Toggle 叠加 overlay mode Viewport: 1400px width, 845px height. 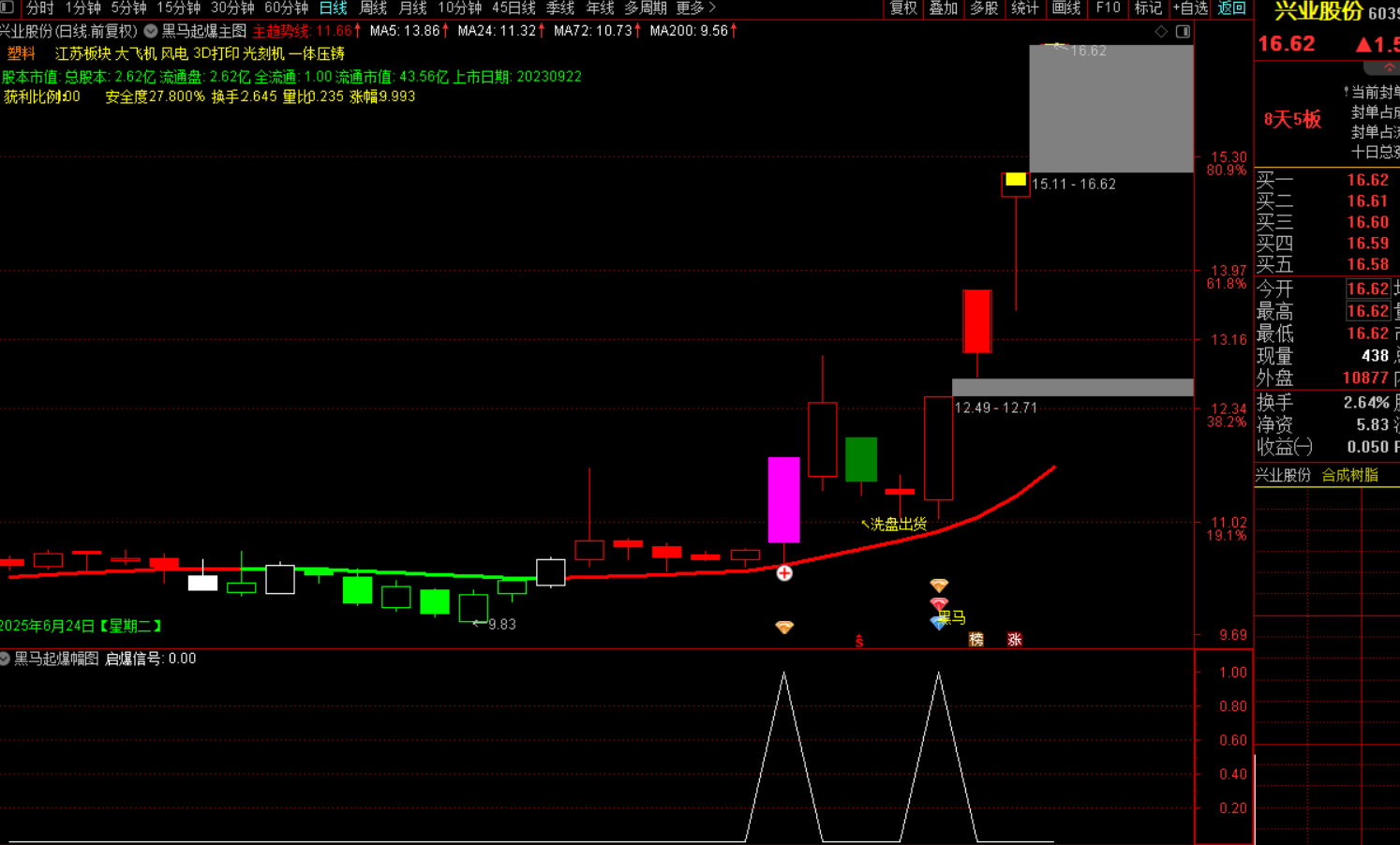(x=943, y=8)
